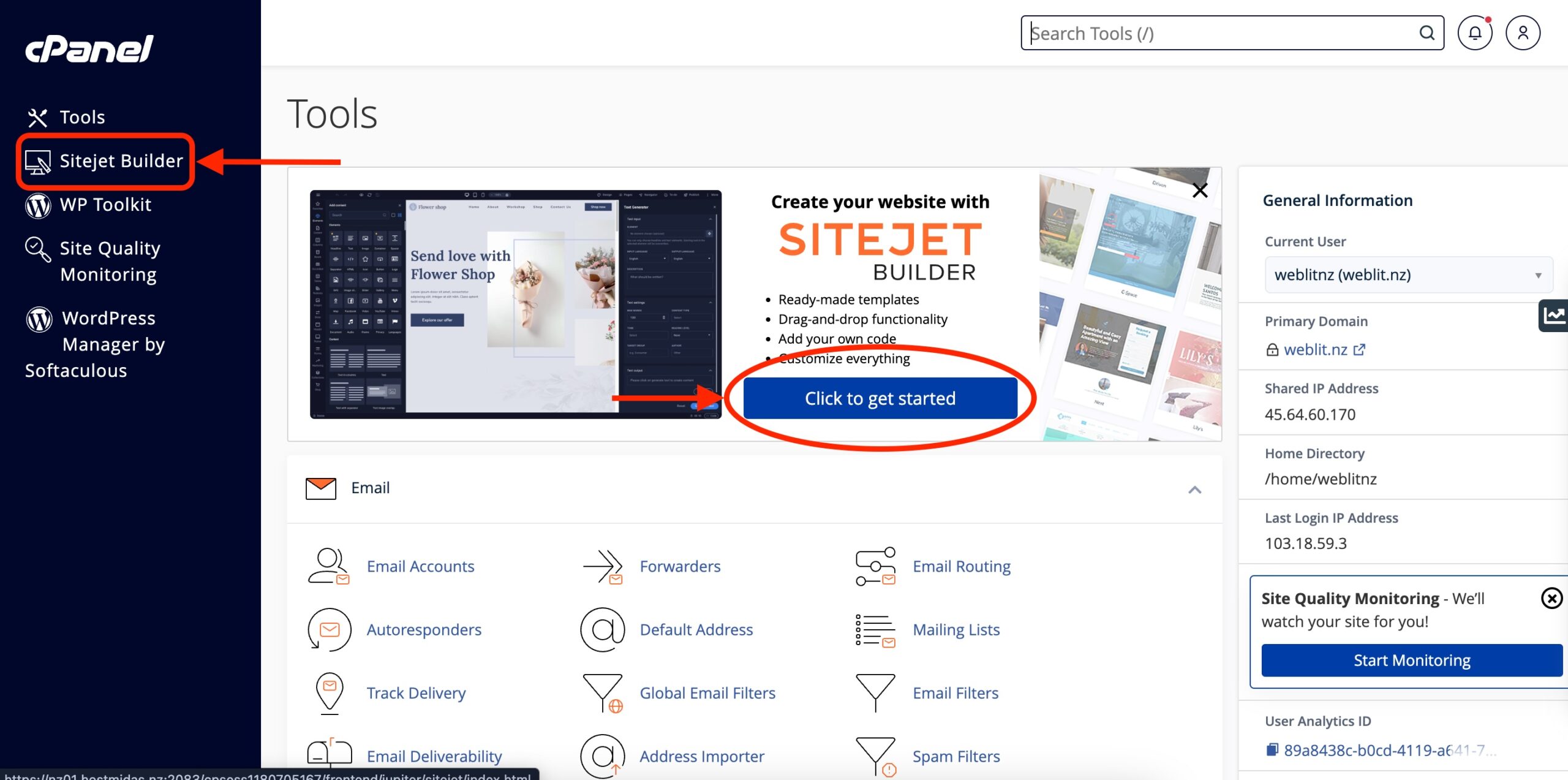Click the Default Address @ icon
Image resolution: width=1568 pixels, height=780 pixels.
pos(603,629)
